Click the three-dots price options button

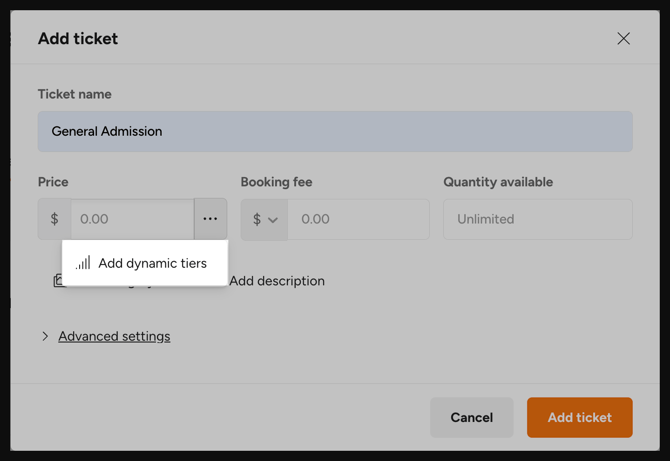click(x=210, y=219)
